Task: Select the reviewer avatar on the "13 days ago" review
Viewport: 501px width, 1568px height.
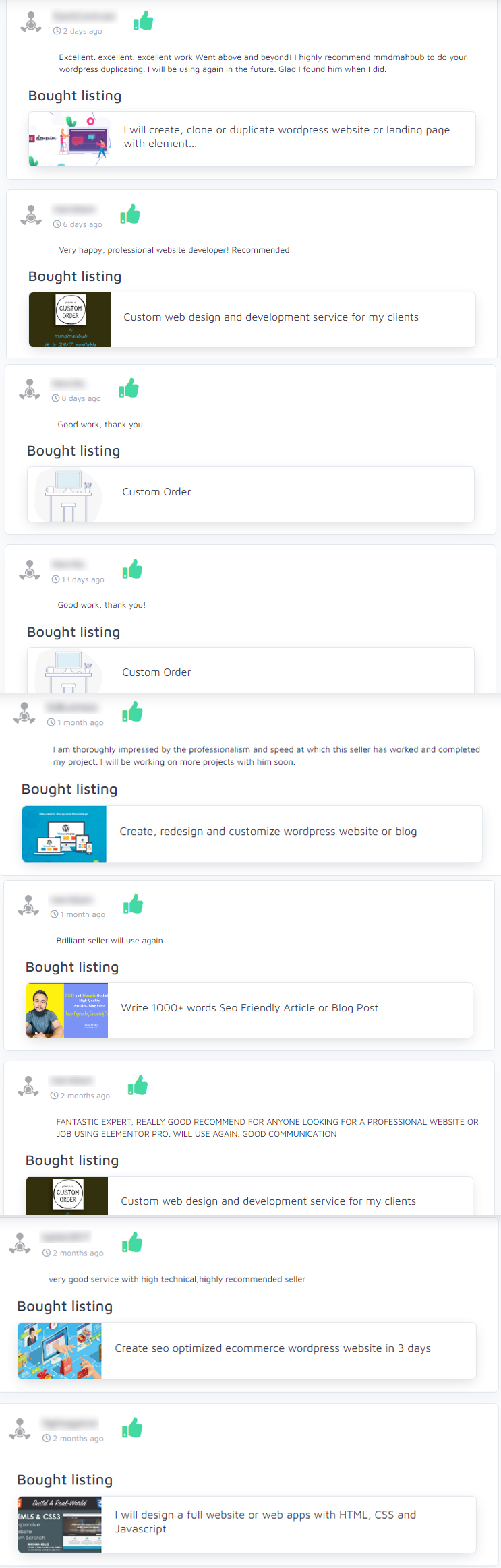Action: [30, 570]
